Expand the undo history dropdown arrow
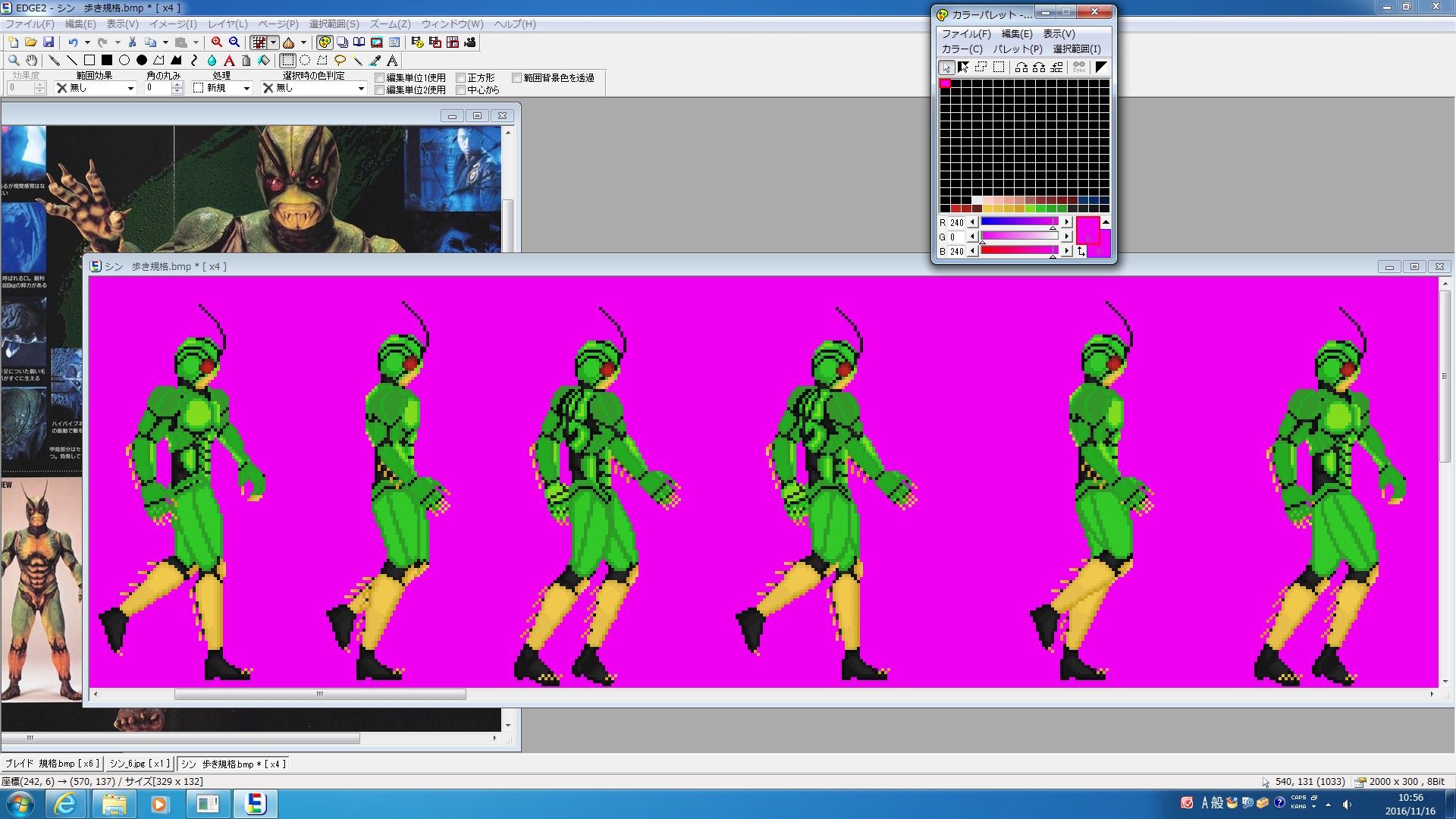The width and height of the screenshot is (1456, 819). pyautogui.click(x=87, y=42)
